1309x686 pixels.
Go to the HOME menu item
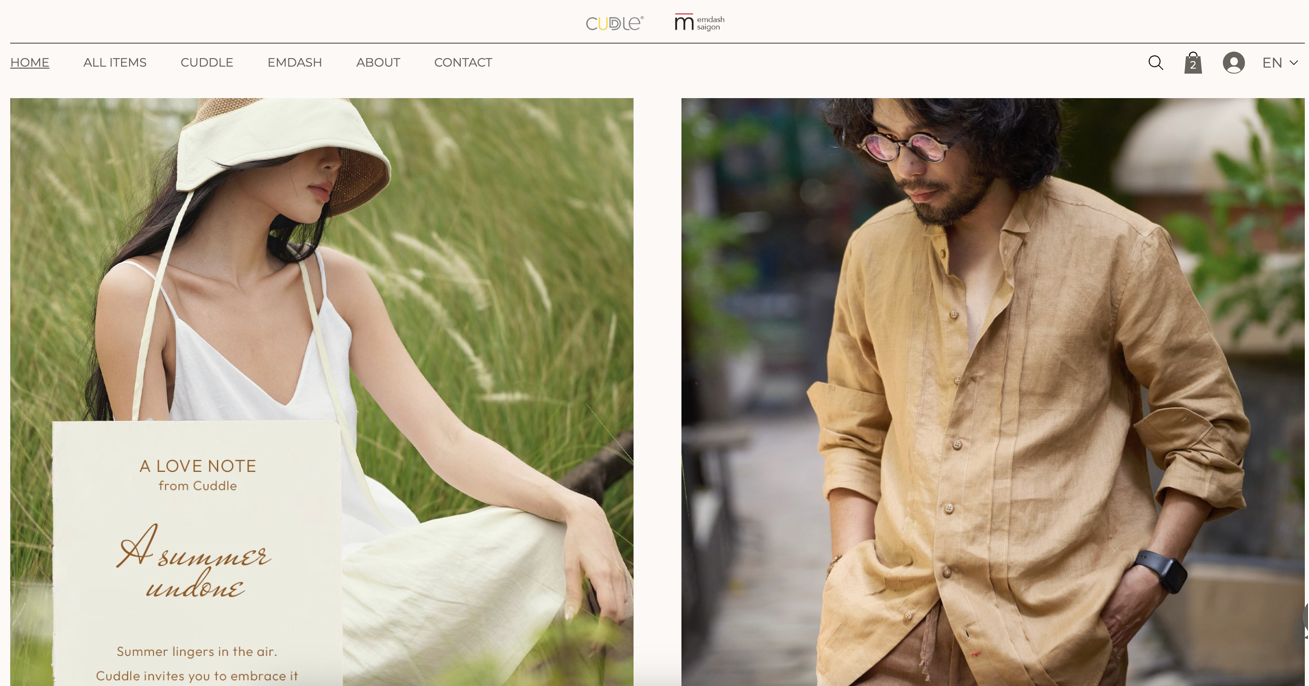pyautogui.click(x=30, y=63)
